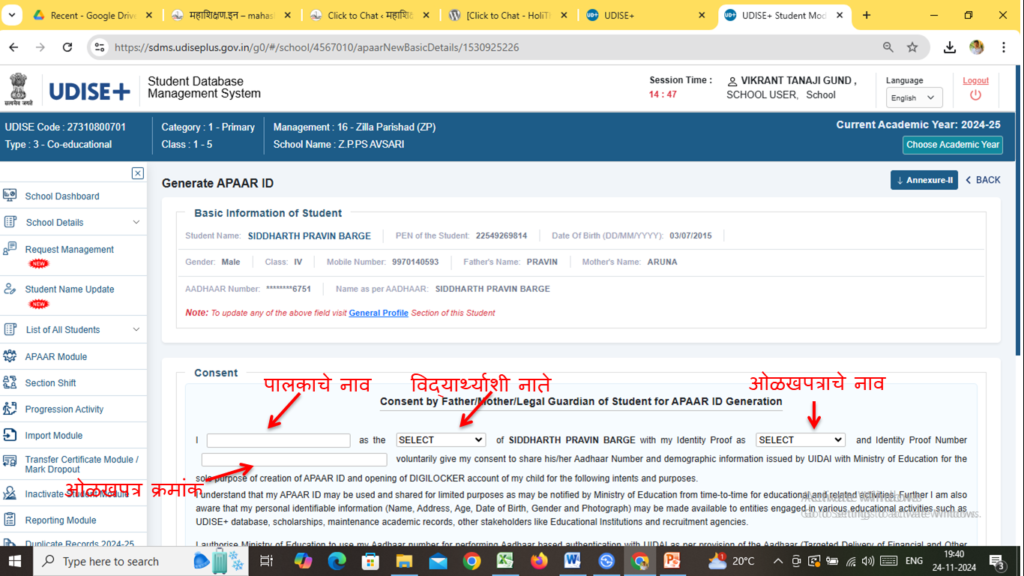Click the School Details sidebar icon
The image size is (1024, 576).
click(10, 222)
